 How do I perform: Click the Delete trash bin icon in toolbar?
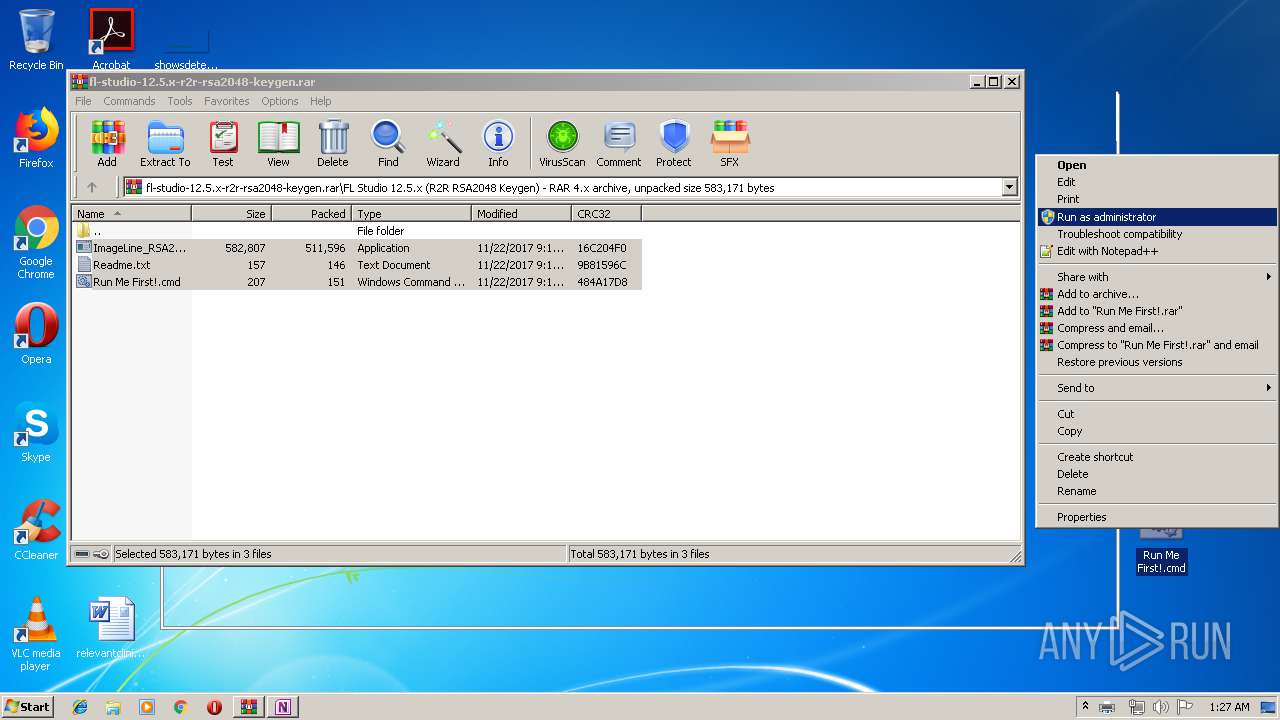[x=333, y=144]
